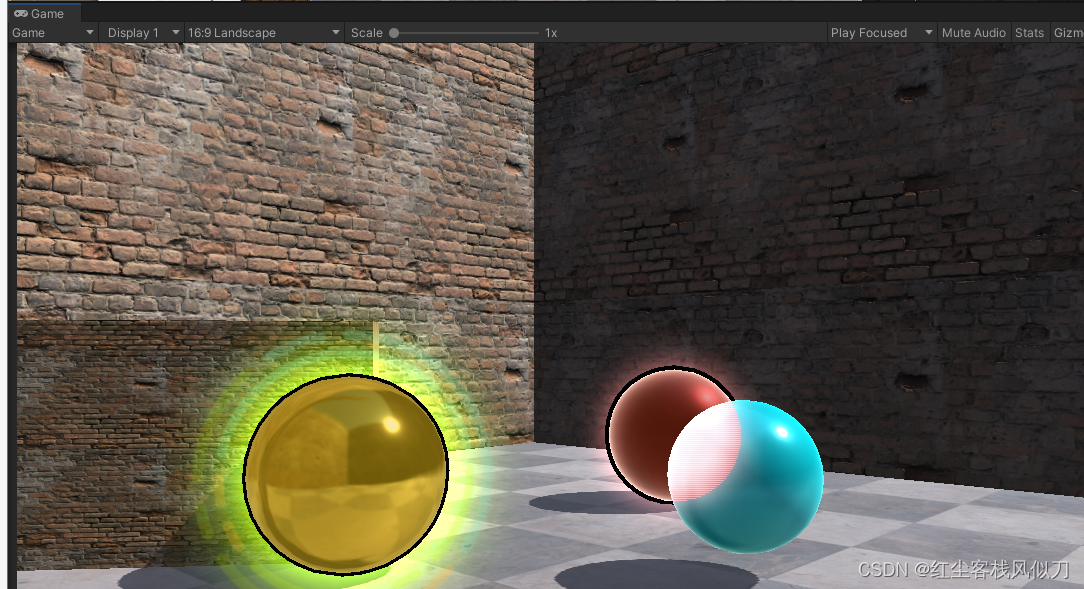This screenshot has width=1084, height=589.
Task: Click the 1x scale value text
Action: point(551,32)
